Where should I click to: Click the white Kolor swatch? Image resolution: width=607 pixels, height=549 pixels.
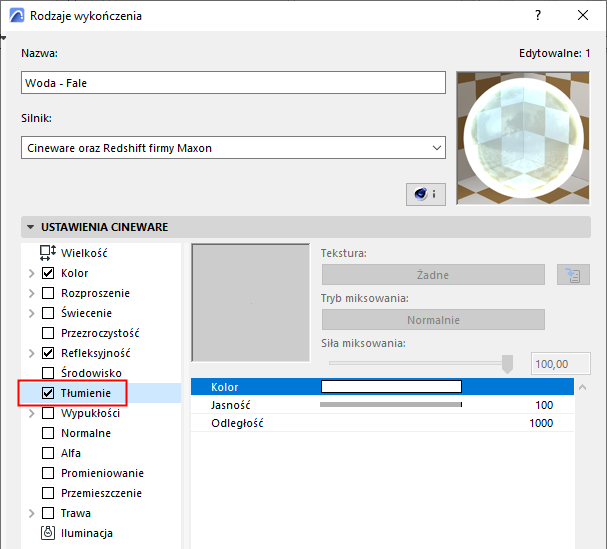pyautogui.click(x=391, y=386)
